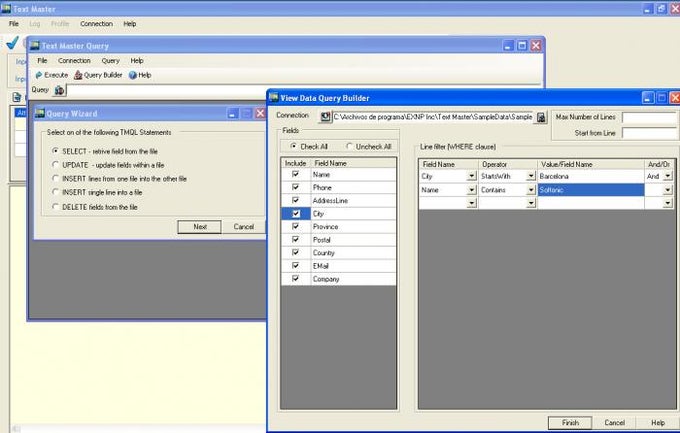The height and width of the screenshot is (433, 680).
Task: Click the Start from Line field
Action: click(649, 133)
